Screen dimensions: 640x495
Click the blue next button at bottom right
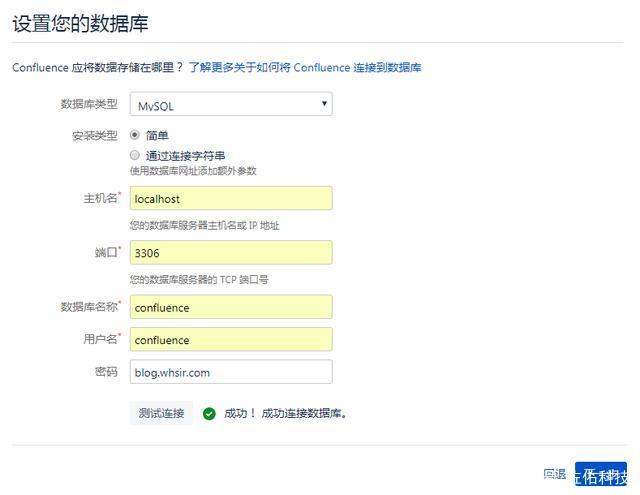click(601, 474)
